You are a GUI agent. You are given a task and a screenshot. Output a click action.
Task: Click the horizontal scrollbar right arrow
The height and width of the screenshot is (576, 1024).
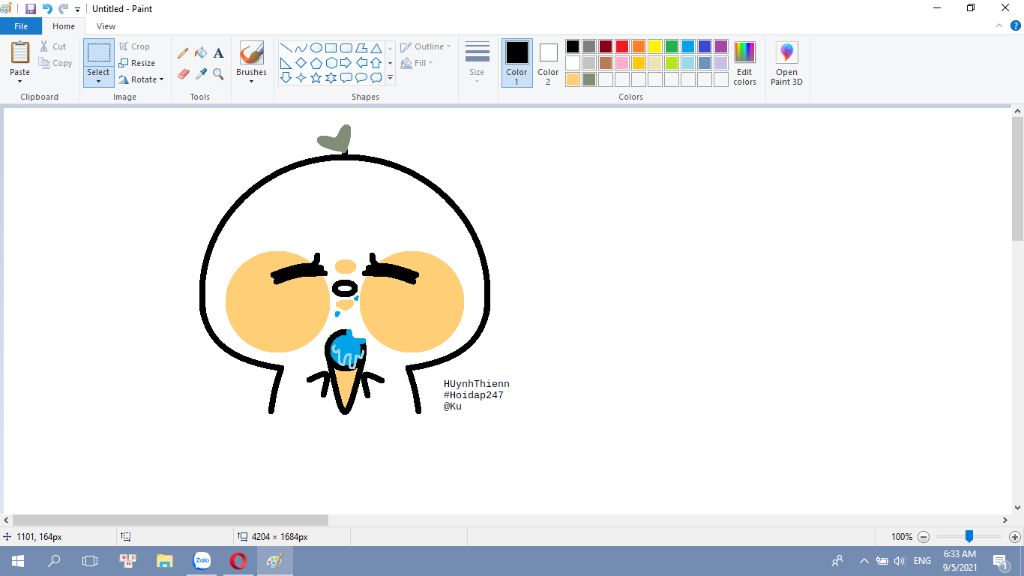[1005, 520]
